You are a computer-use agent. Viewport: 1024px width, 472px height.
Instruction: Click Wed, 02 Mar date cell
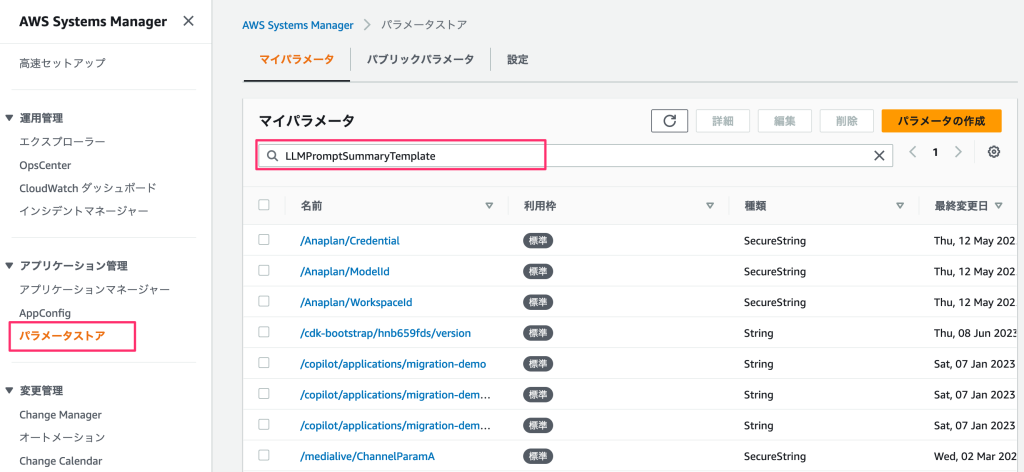click(976, 456)
